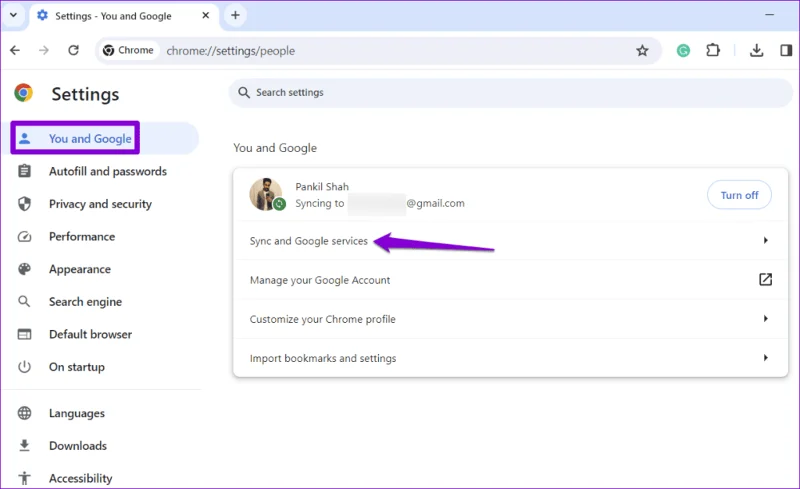Select the Settings - You and Google tab

coord(124,16)
